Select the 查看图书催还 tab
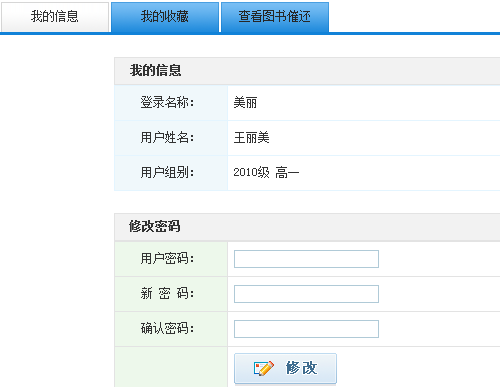Viewport: 500px width, 387px height. [x=275, y=17]
